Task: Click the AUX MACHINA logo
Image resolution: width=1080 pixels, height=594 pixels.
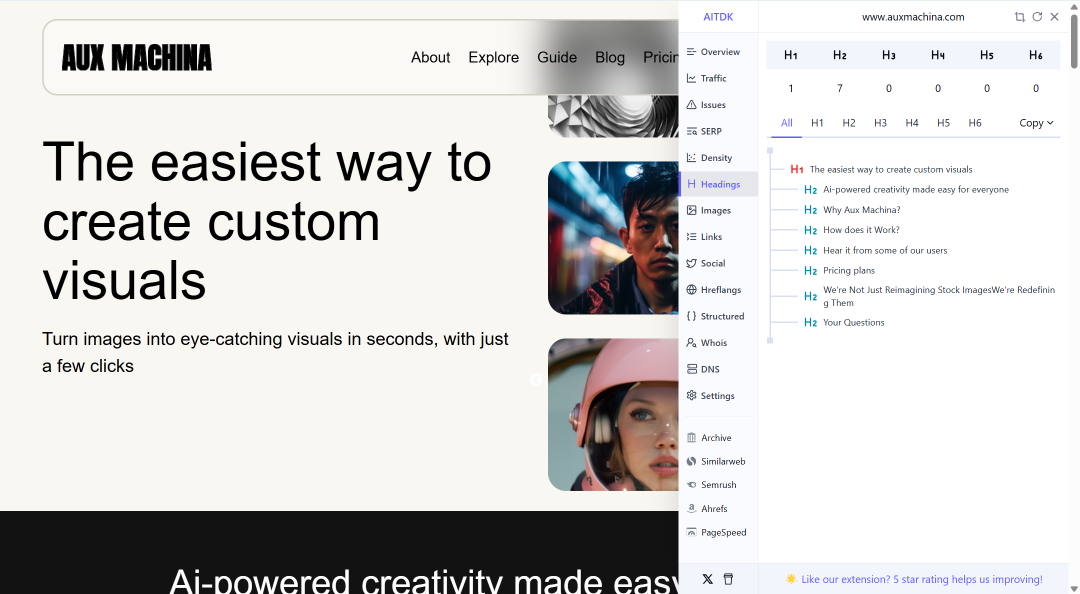Action: click(136, 58)
